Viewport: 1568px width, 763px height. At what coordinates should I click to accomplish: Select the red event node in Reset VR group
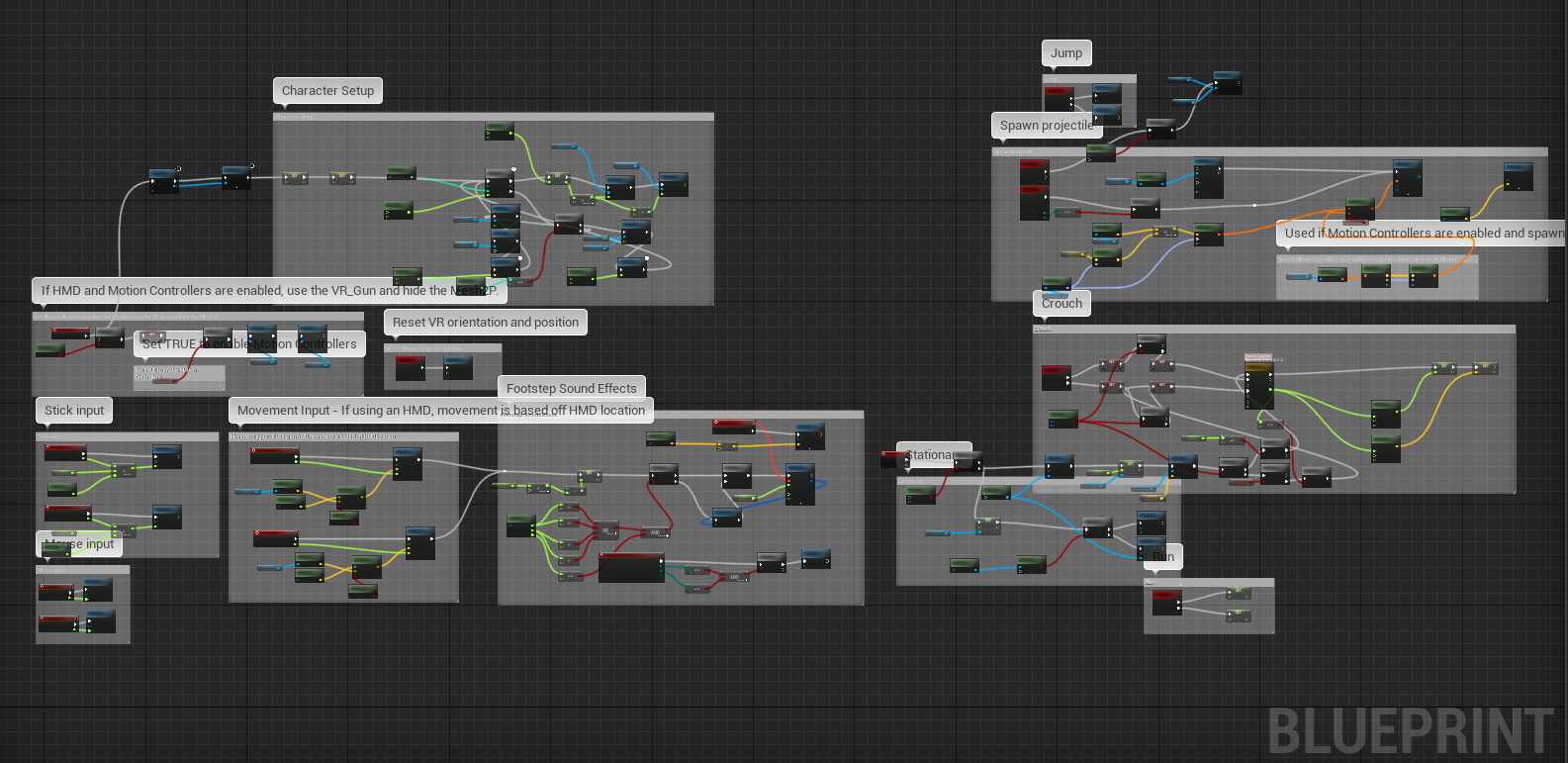pyautogui.click(x=410, y=368)
